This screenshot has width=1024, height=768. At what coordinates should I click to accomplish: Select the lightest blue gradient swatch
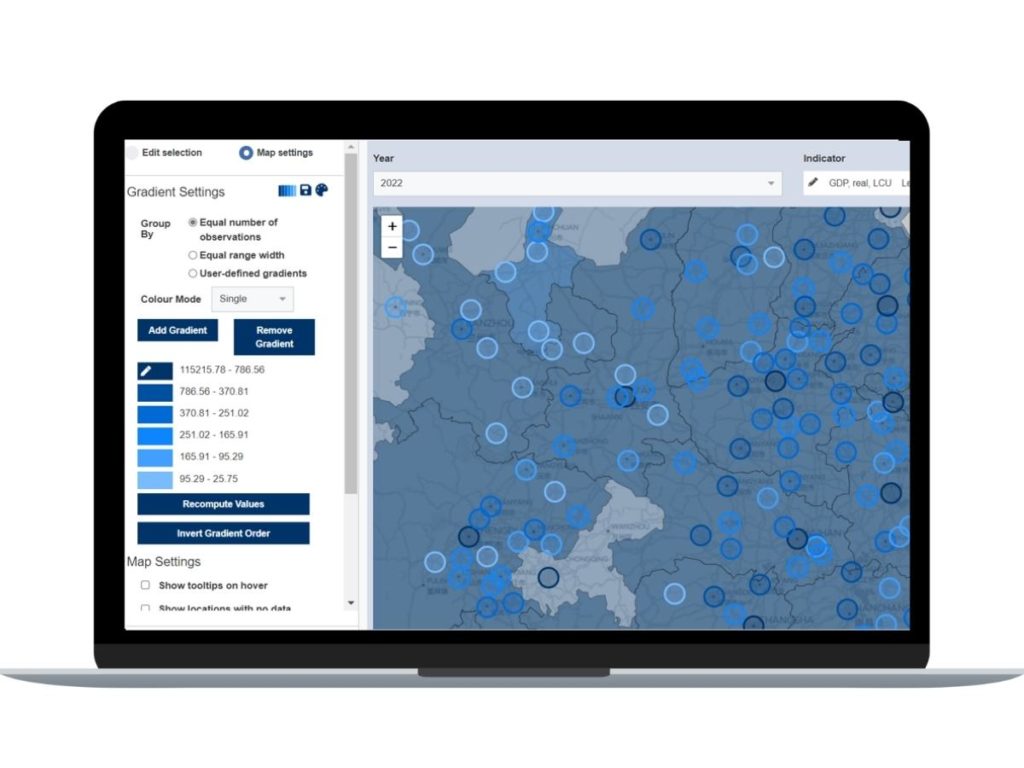(153, 478)
